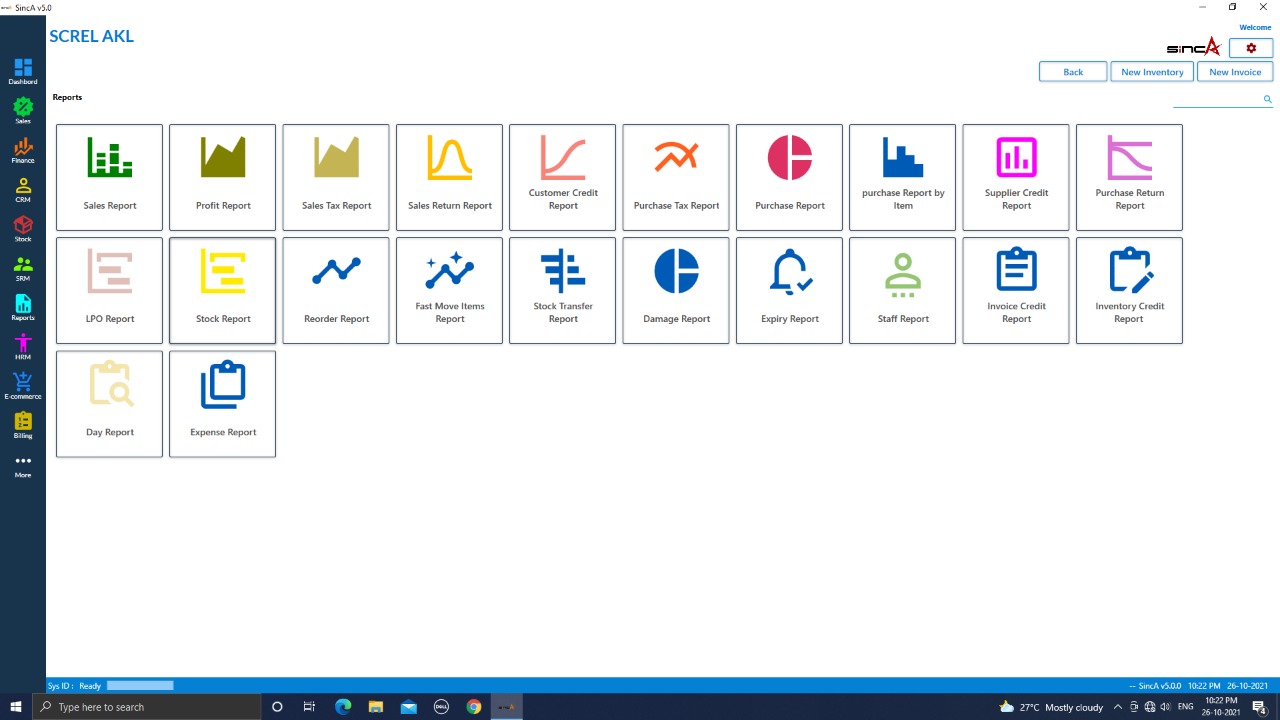Image resolution: width=1280 pixels, height=720 pixels.
Task: Go to Dashboard in the sidebar
Action: (23, 72)
